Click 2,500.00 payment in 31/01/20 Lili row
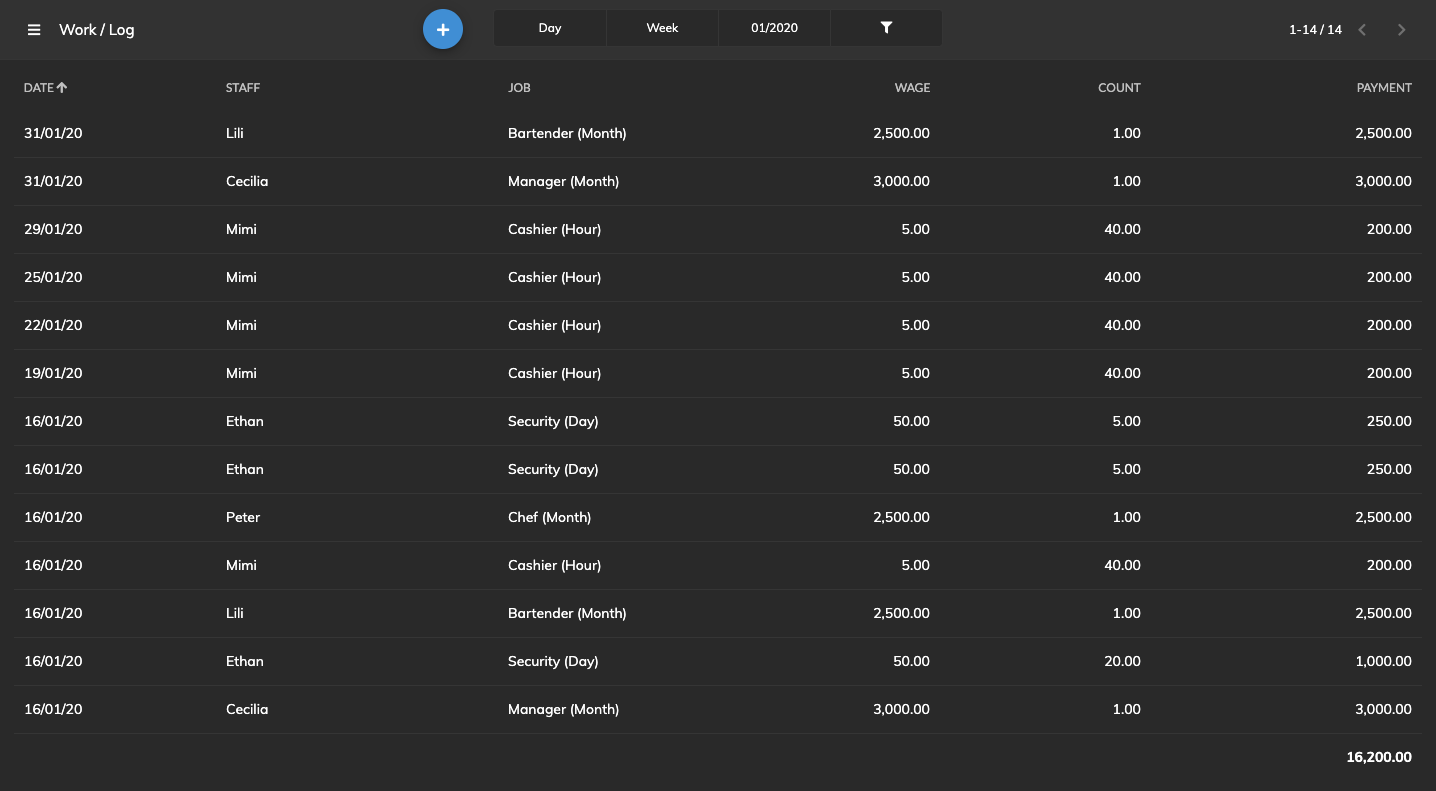Screen dimensions: 1436x791 pos(1384,133)
